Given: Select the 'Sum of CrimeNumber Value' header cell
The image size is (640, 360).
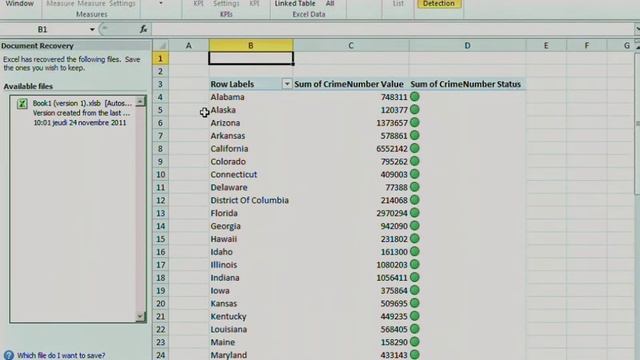Looking at the screenshot, I should 351,84.
